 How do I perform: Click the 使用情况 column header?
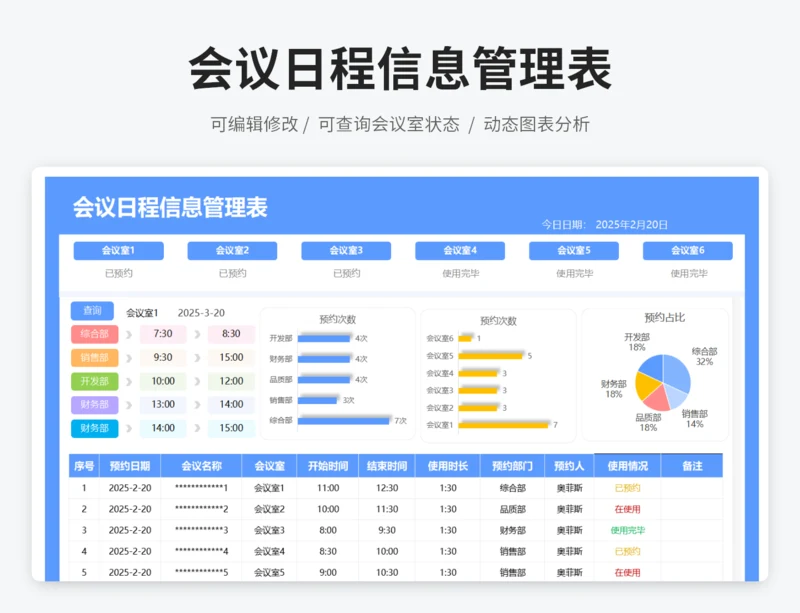[x=628, y=466]
